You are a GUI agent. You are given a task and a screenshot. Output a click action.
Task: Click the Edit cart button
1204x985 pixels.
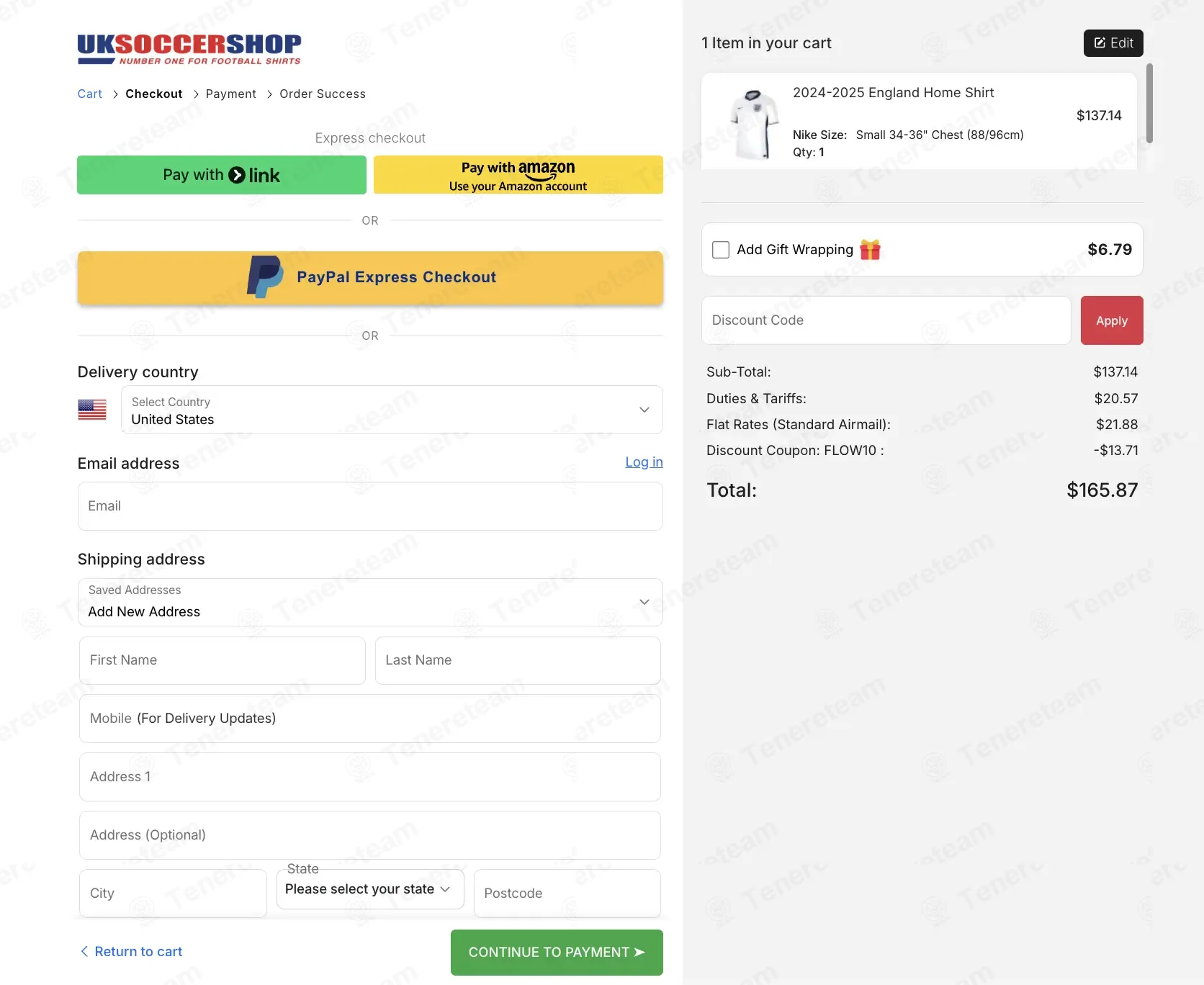tap(1113, 43)
